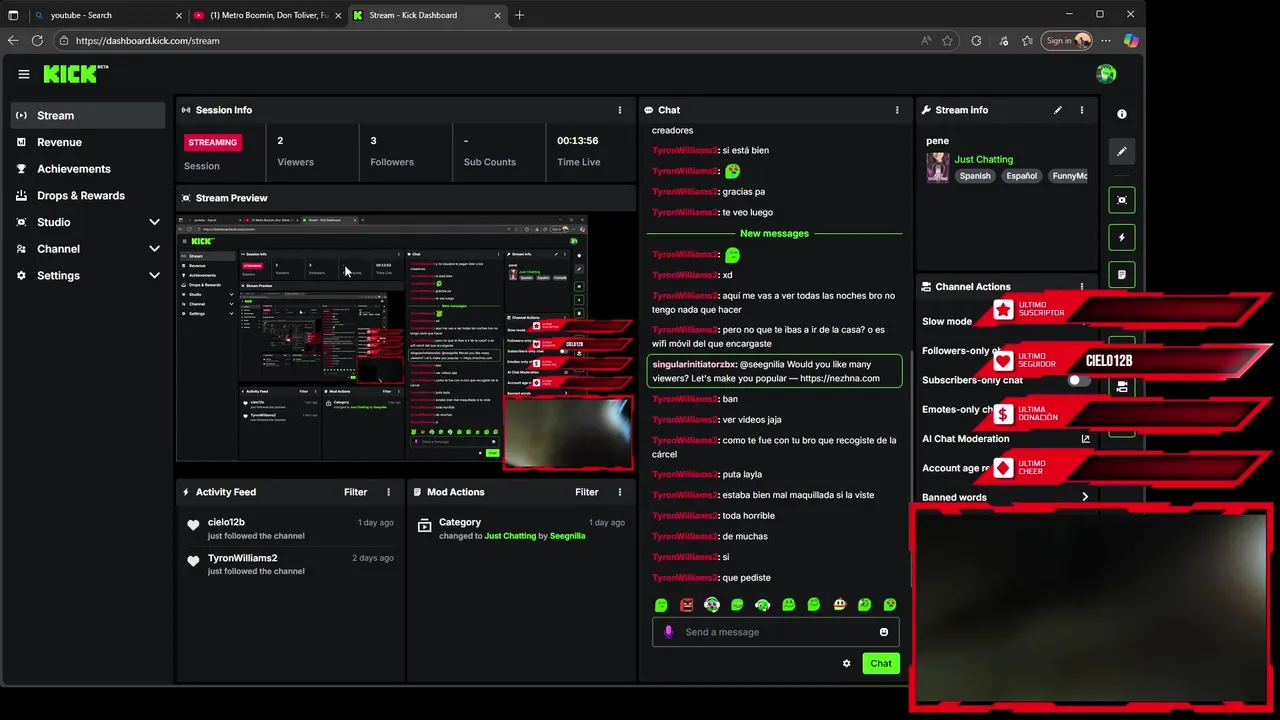Click the browser Sign in button
This screenshot has width=1280, height=720.
tap(1068, 41)
